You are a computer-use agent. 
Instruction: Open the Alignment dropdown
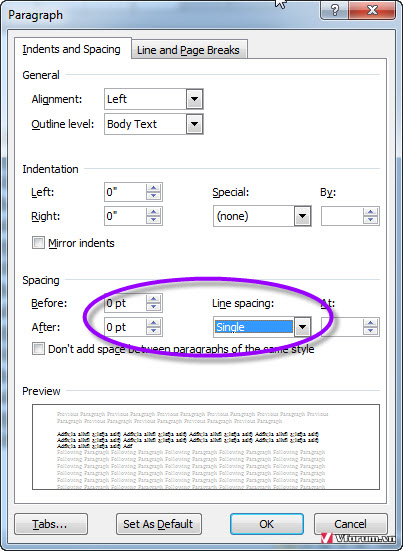coord(194,99)
